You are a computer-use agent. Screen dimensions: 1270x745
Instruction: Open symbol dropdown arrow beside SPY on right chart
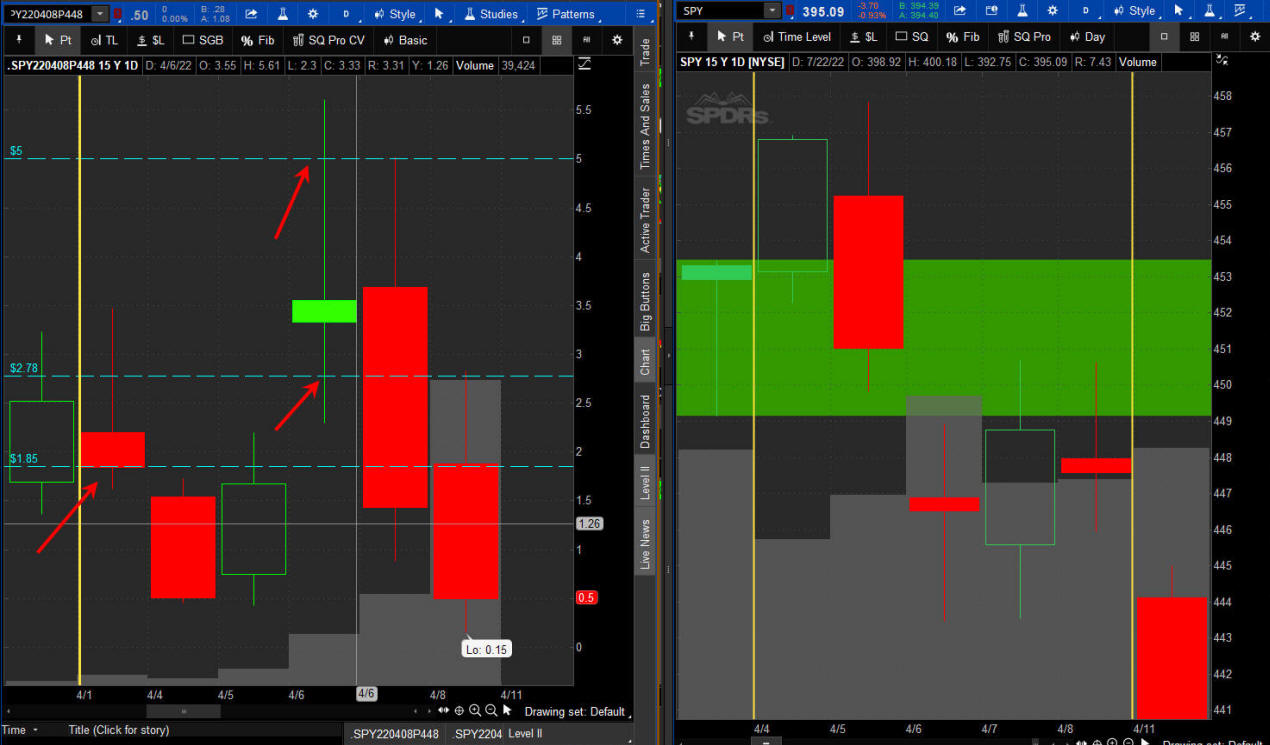click(772, 10)
